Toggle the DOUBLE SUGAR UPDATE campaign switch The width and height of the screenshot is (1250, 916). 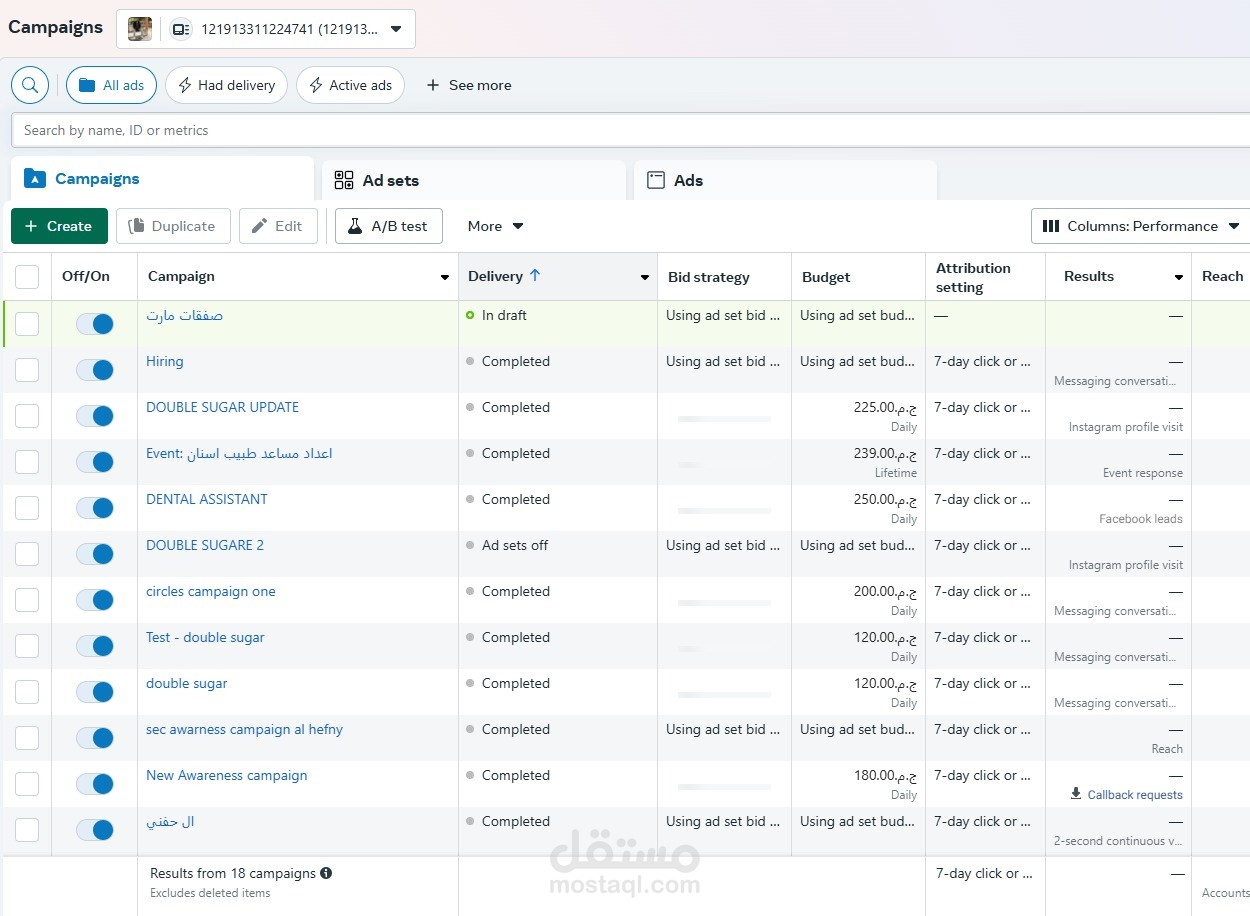(95, 415)
